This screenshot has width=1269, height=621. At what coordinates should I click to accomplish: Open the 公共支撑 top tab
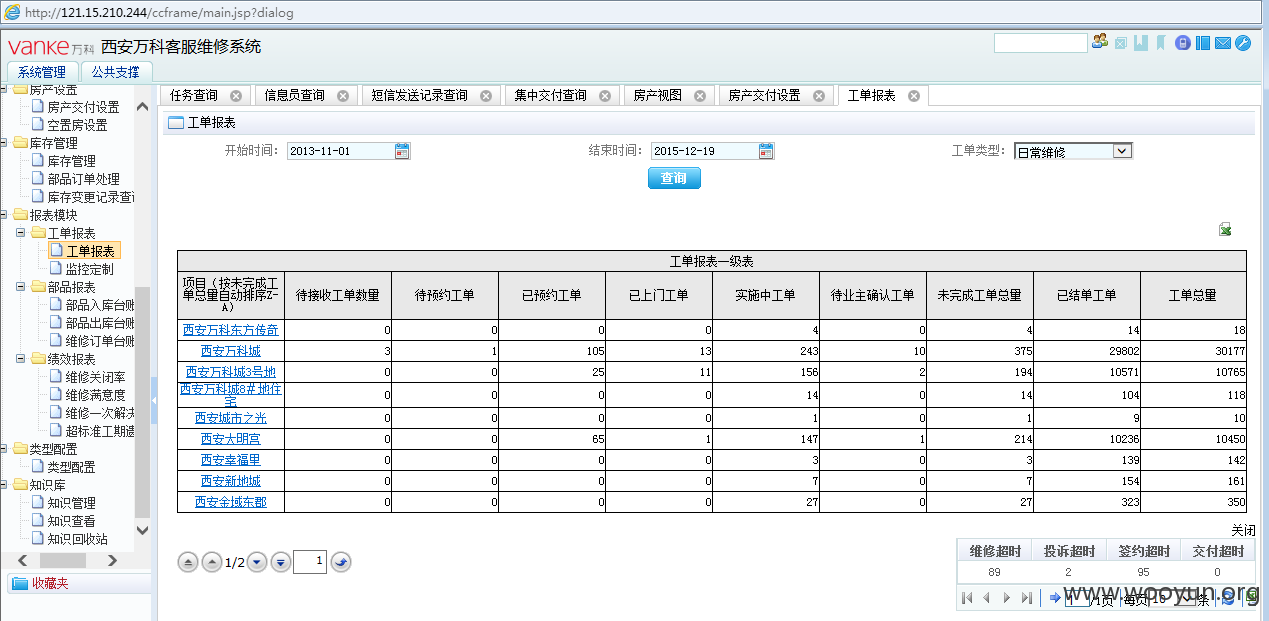pyautogui.click(x=116, y=72)
